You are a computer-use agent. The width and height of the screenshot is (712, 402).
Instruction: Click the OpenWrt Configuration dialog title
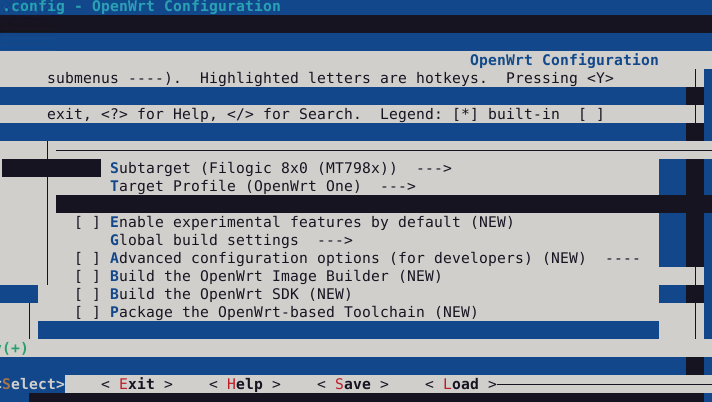coord(564,60)
